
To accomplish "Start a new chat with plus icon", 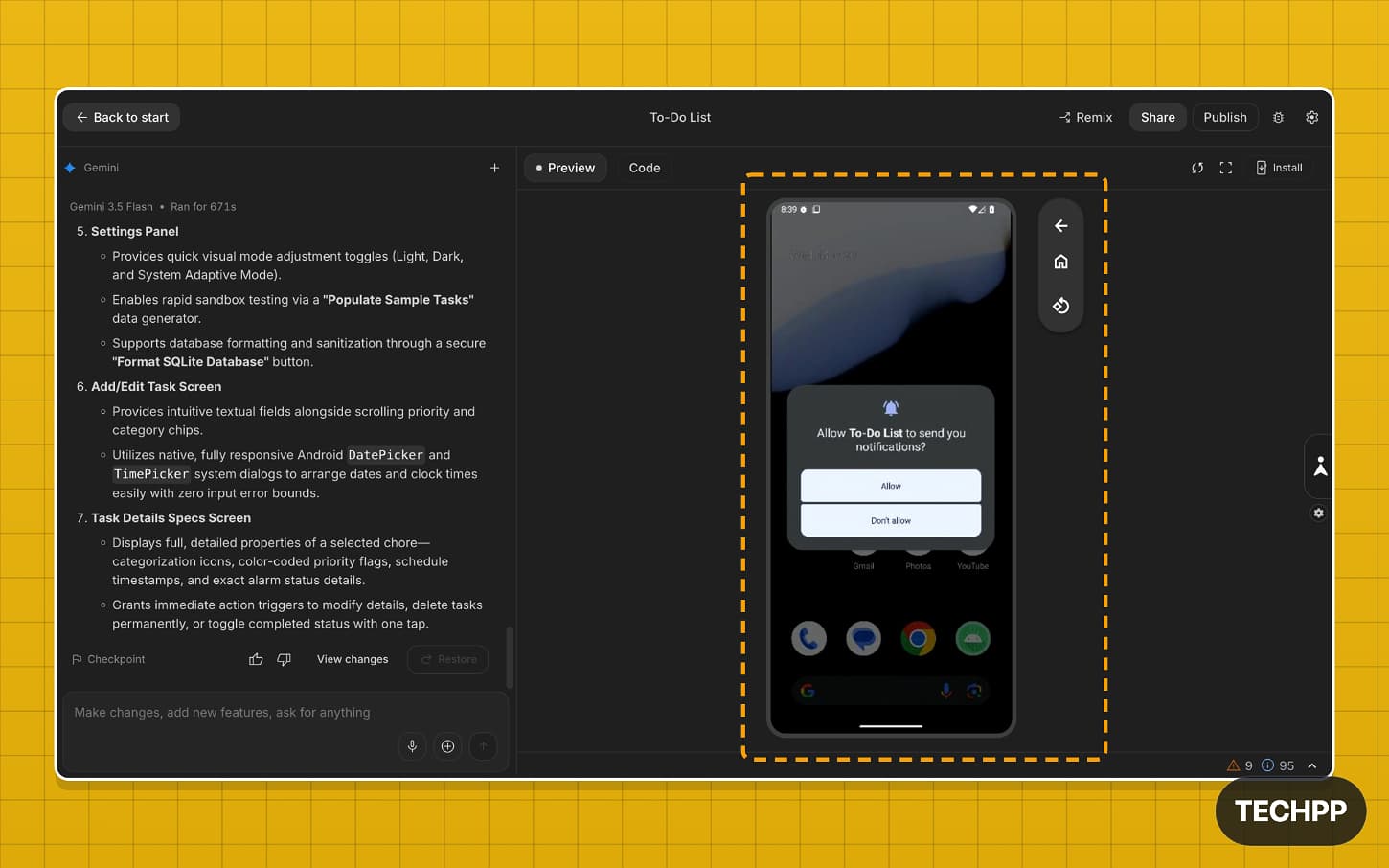I will coord(494,168).
